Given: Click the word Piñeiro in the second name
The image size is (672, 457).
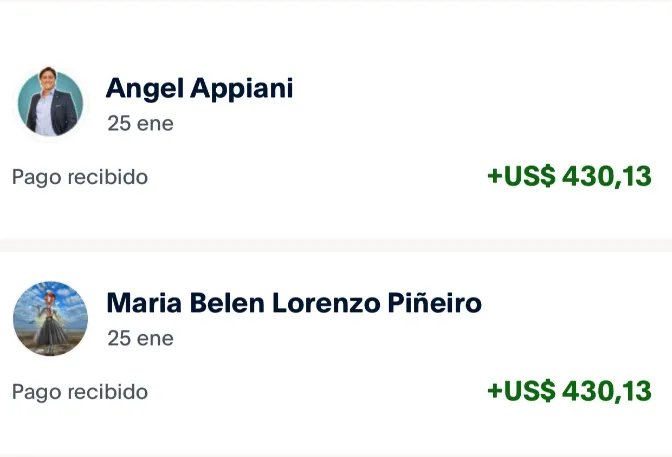Looking at the screenshot, I should (x=435, y=303).
